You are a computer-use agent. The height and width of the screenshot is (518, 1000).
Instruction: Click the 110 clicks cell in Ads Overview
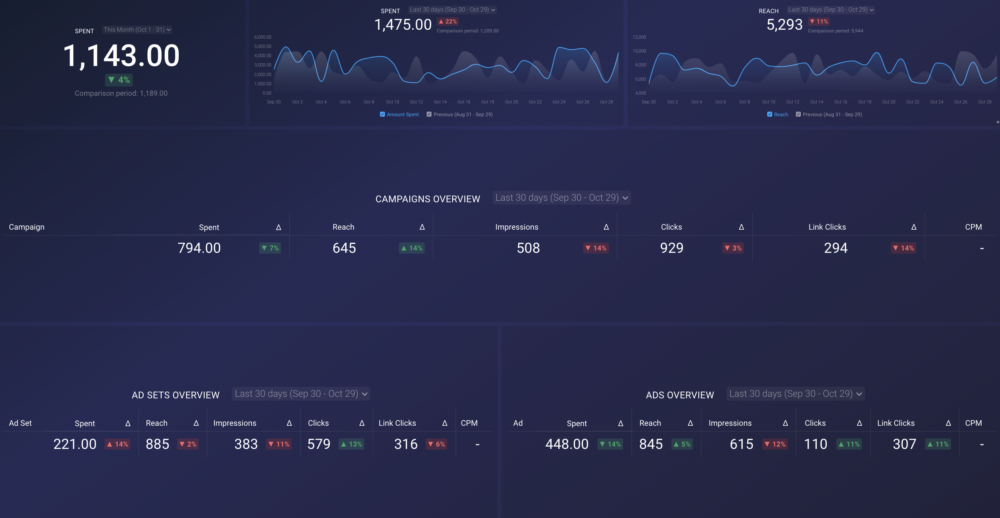point(816,444)
